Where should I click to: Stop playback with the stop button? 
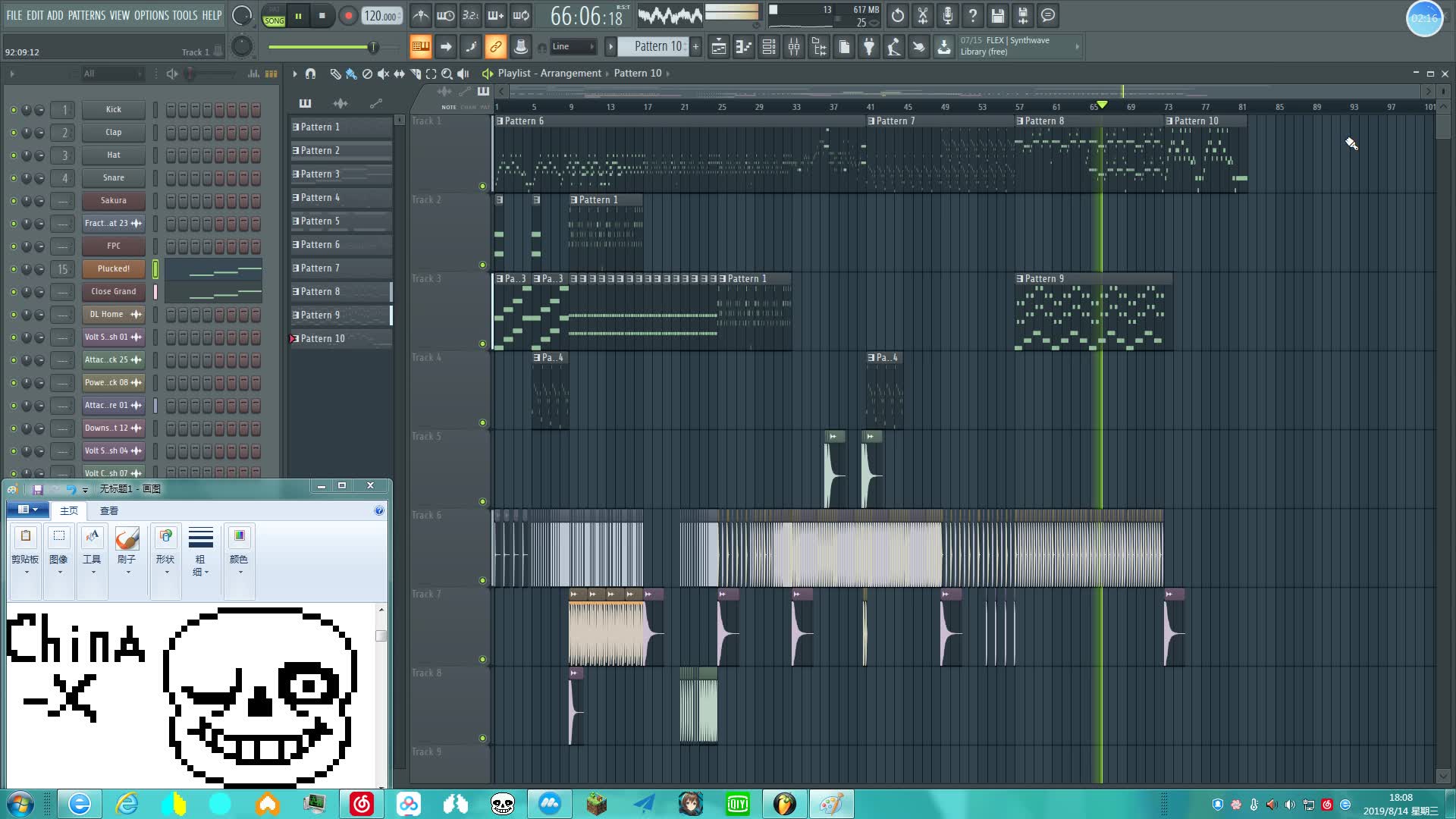coord(322,16)
